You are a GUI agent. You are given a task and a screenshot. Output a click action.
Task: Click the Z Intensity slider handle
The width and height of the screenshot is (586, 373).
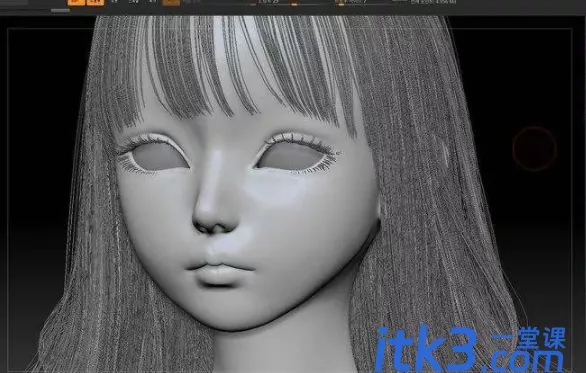(294, 4)
